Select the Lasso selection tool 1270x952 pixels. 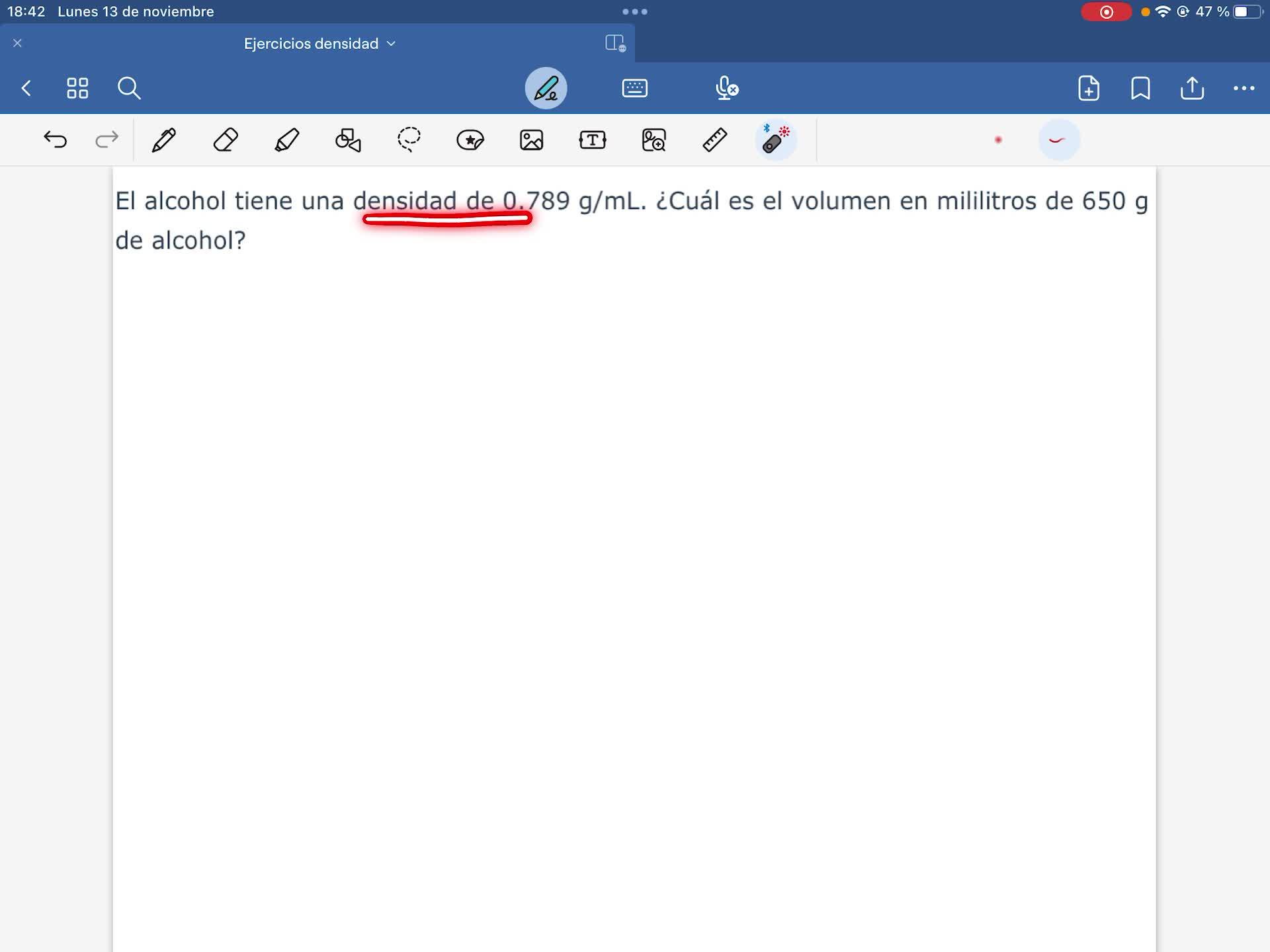(409, 140)
